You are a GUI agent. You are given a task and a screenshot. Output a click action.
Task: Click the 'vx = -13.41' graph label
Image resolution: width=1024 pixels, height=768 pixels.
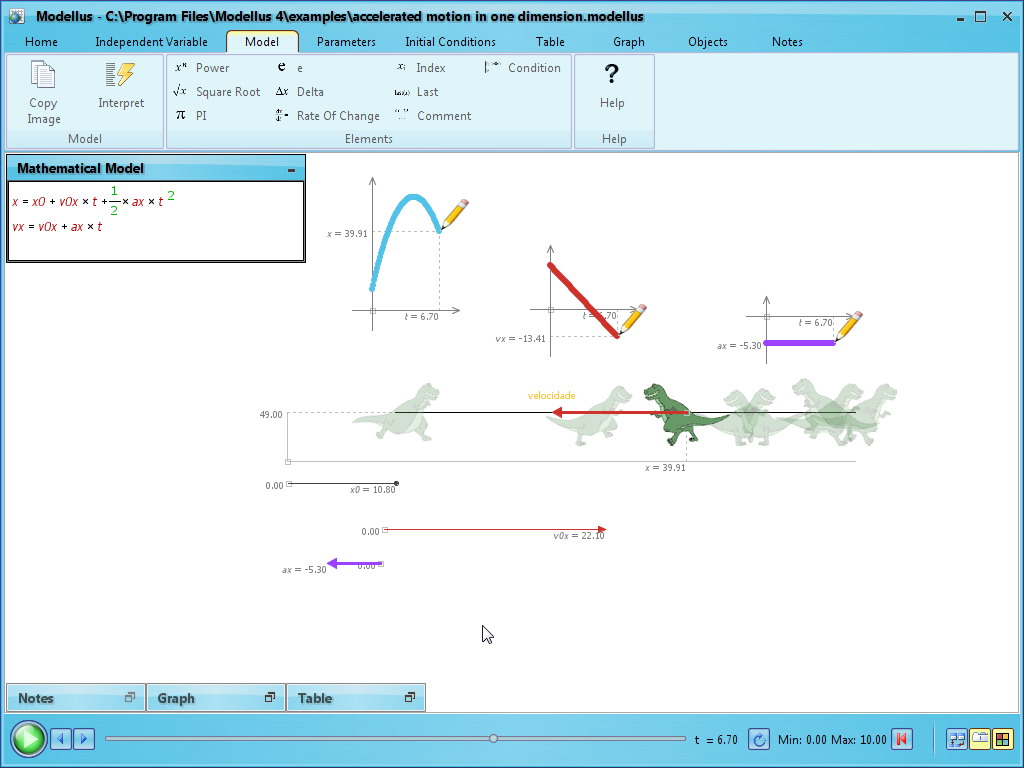click(x=520, y=338)
